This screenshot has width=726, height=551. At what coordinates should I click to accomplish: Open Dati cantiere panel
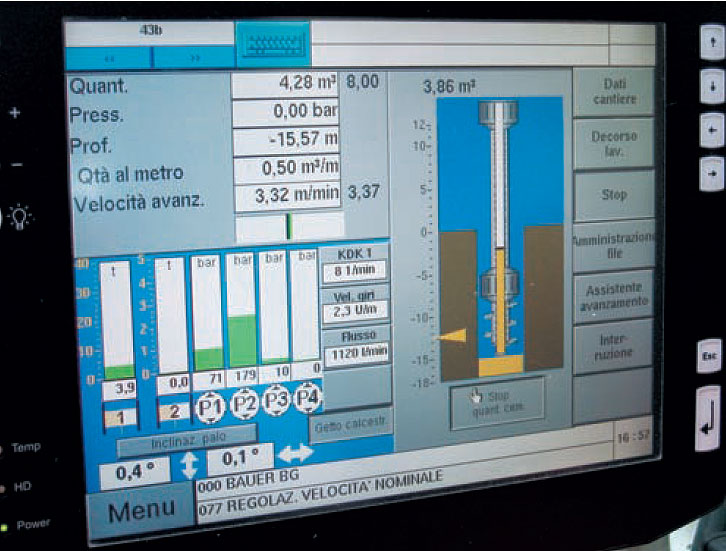click(x=613, y=93)
